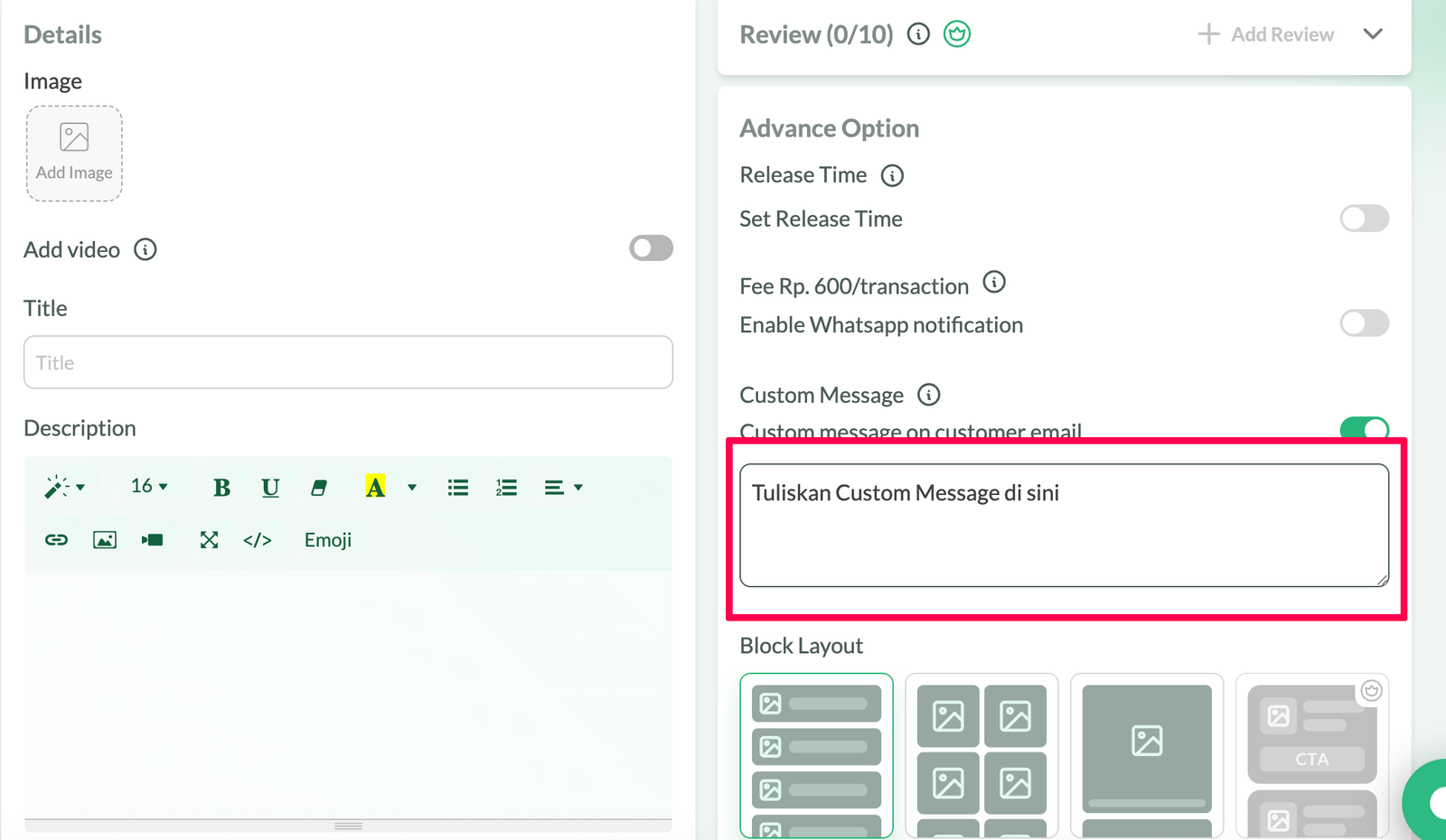Click Add Review button

tap(1266, 34)
